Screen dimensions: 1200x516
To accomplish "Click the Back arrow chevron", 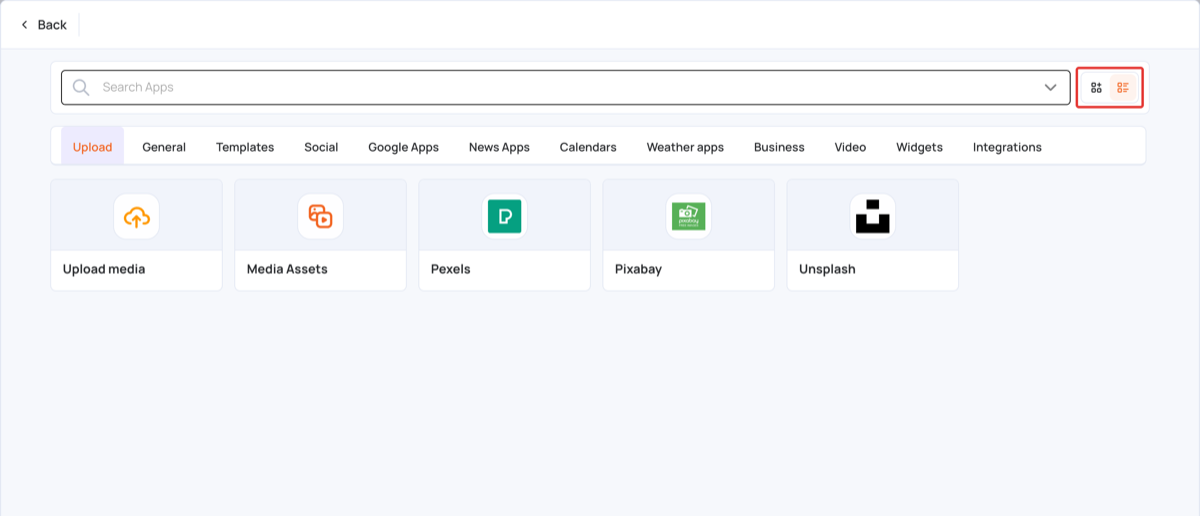I will tap(24, 25).
